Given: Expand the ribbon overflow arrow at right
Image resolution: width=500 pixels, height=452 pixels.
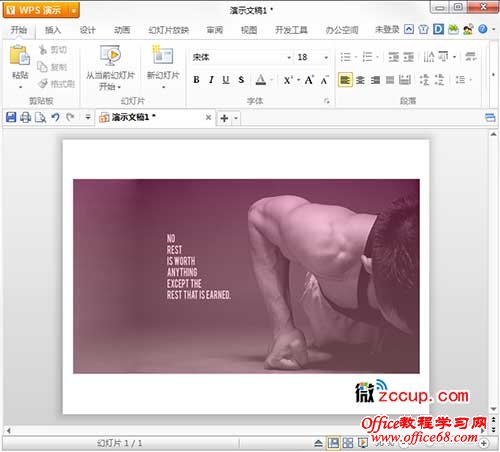Looking at the screenshot, I should (493, 75).
